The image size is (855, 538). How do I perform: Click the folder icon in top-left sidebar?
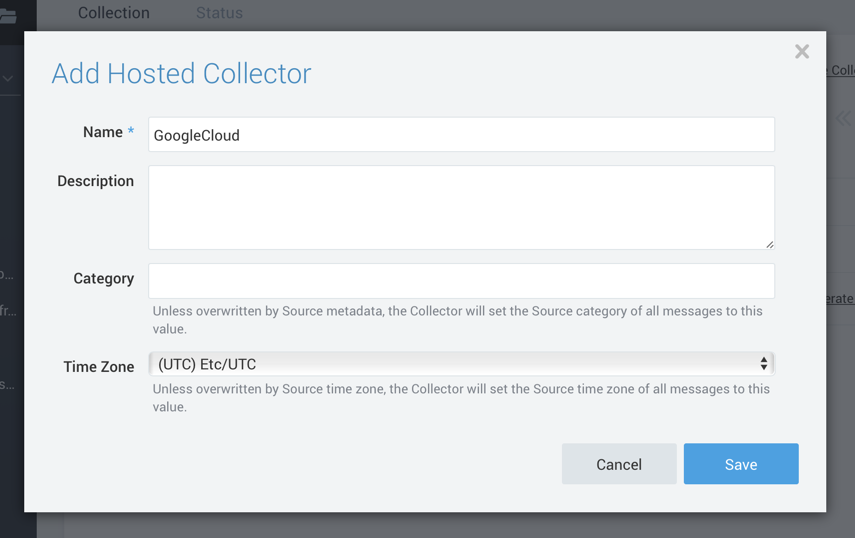click(9, 15)
